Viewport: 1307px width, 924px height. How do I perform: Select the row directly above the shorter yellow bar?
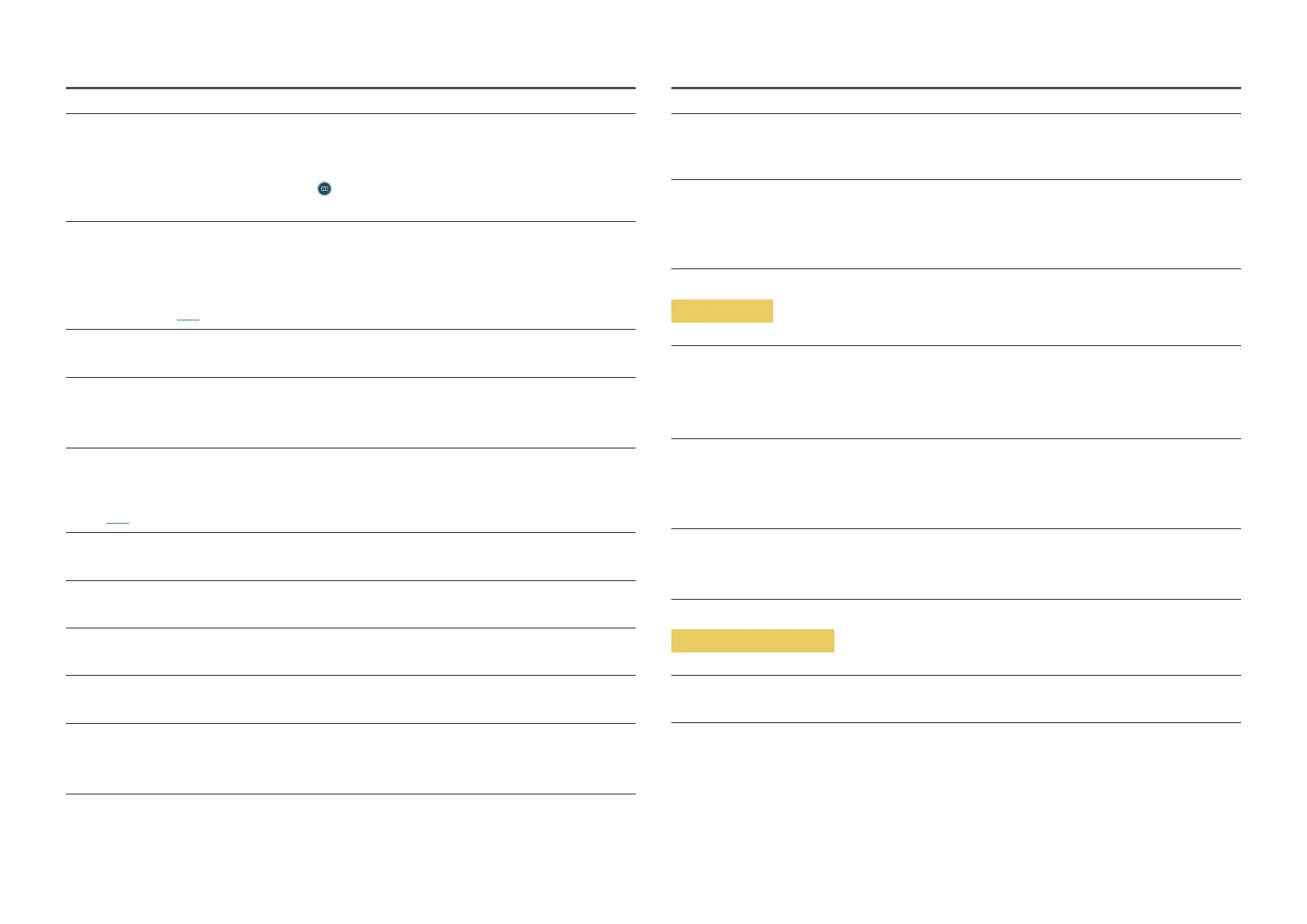(955, 224)
